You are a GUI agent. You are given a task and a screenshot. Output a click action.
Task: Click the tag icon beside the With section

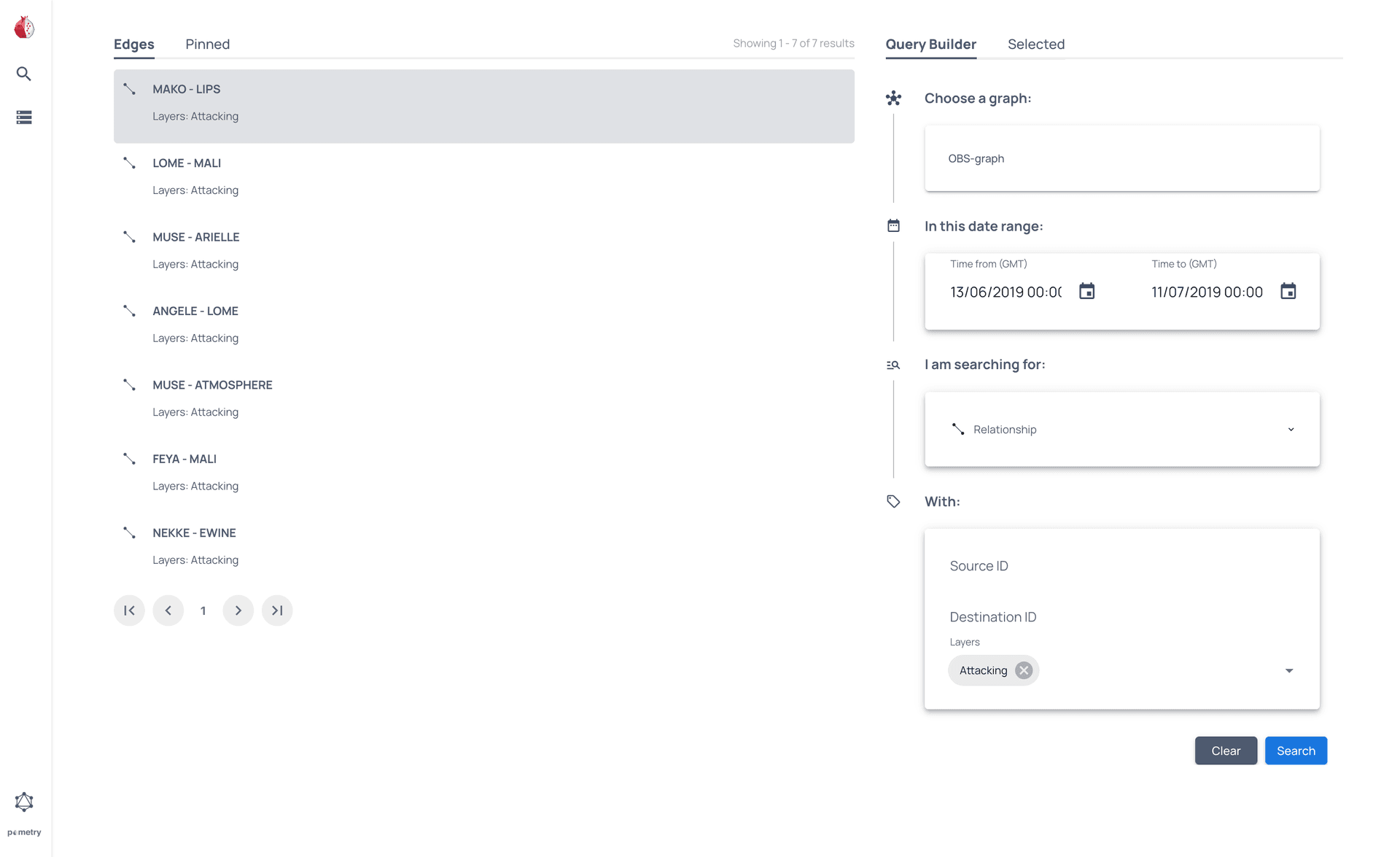[x=893, y=501]
